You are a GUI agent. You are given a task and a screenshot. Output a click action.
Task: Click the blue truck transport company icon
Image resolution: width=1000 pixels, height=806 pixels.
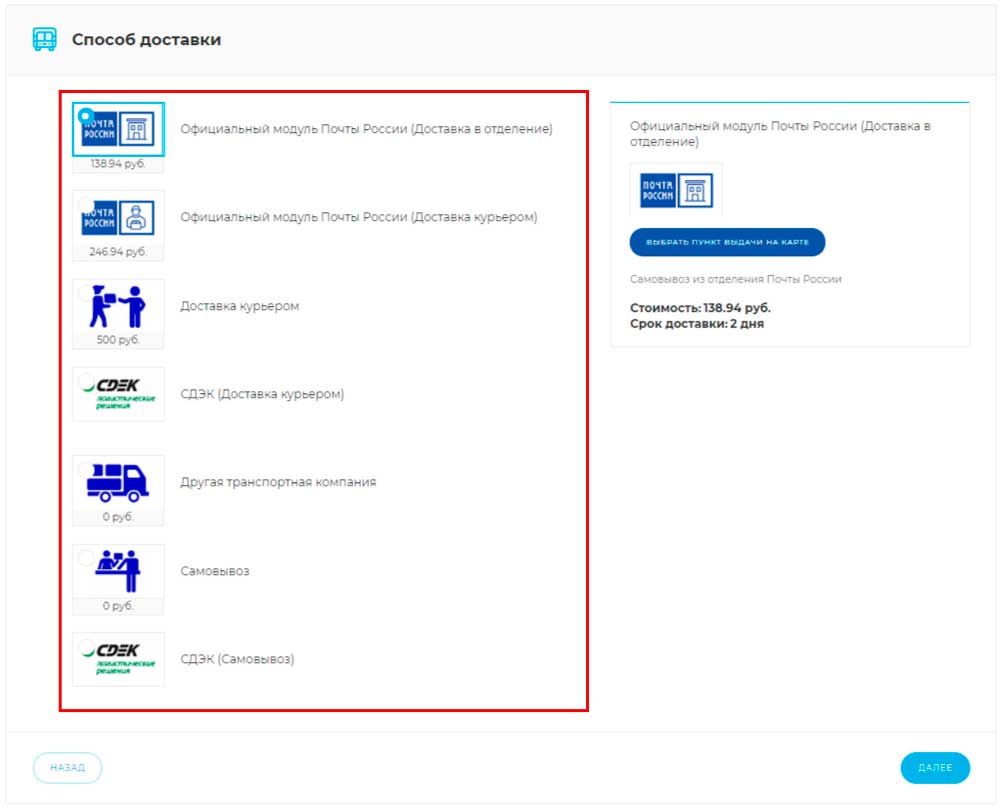point(118,481)
